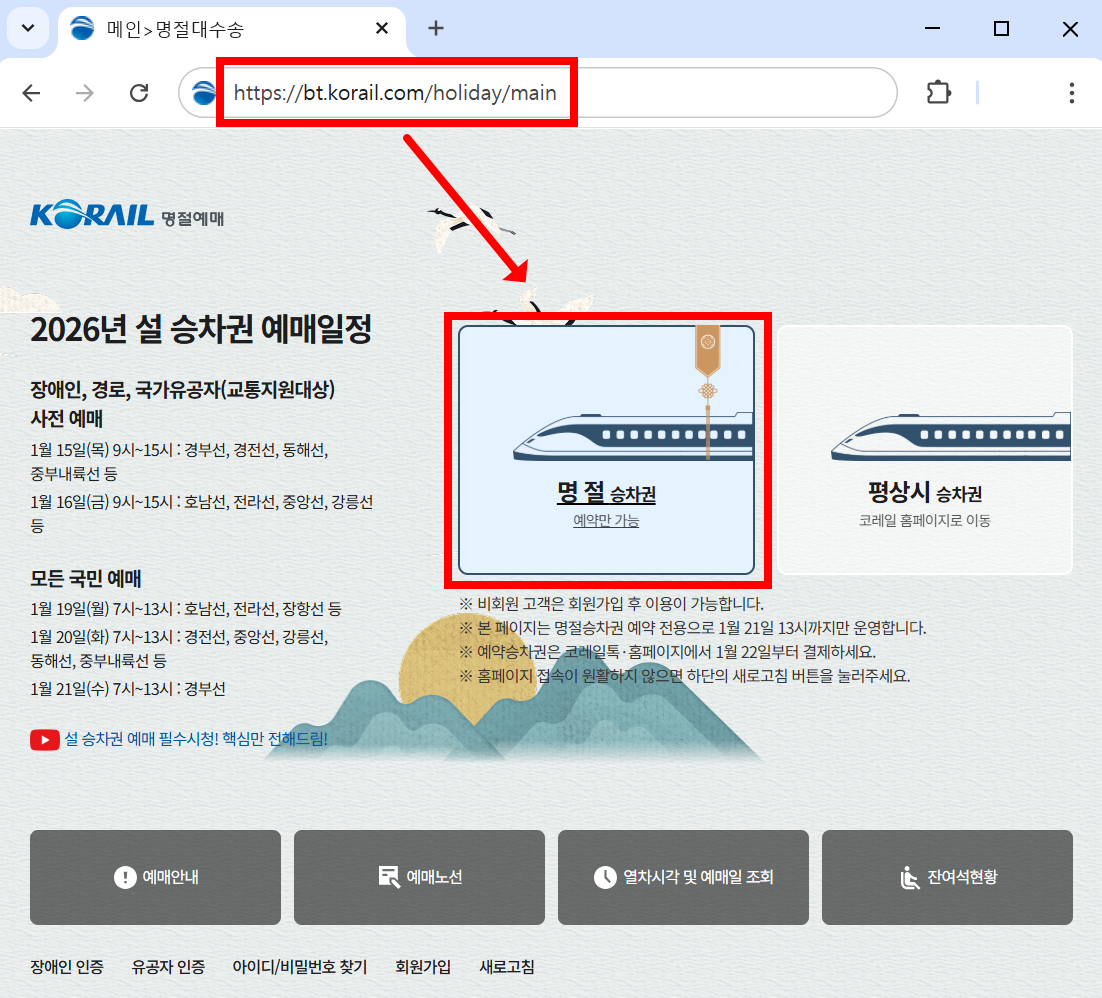This screenshot has width=1102, height=998.
Task: Click the 장애인 인증 footer link
Action: tap(65, 967)
